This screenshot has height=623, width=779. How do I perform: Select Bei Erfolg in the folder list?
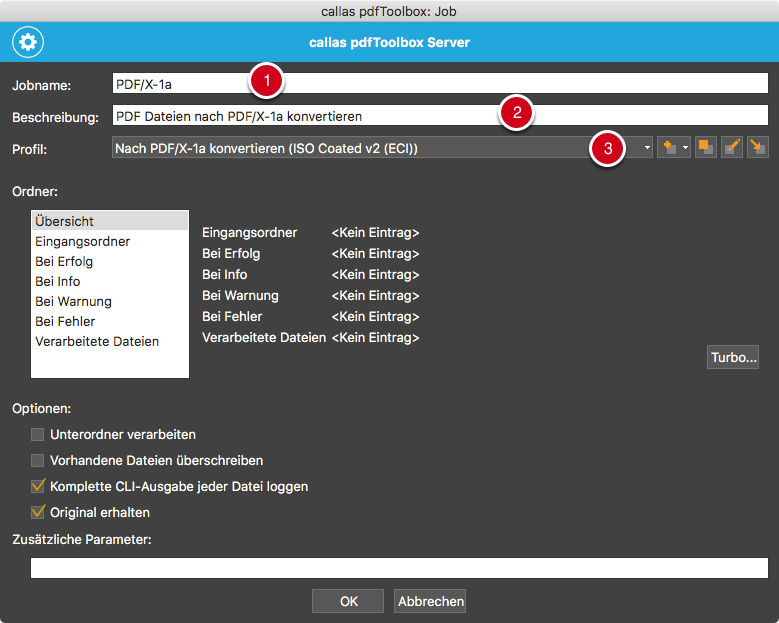tap(110, 261)
